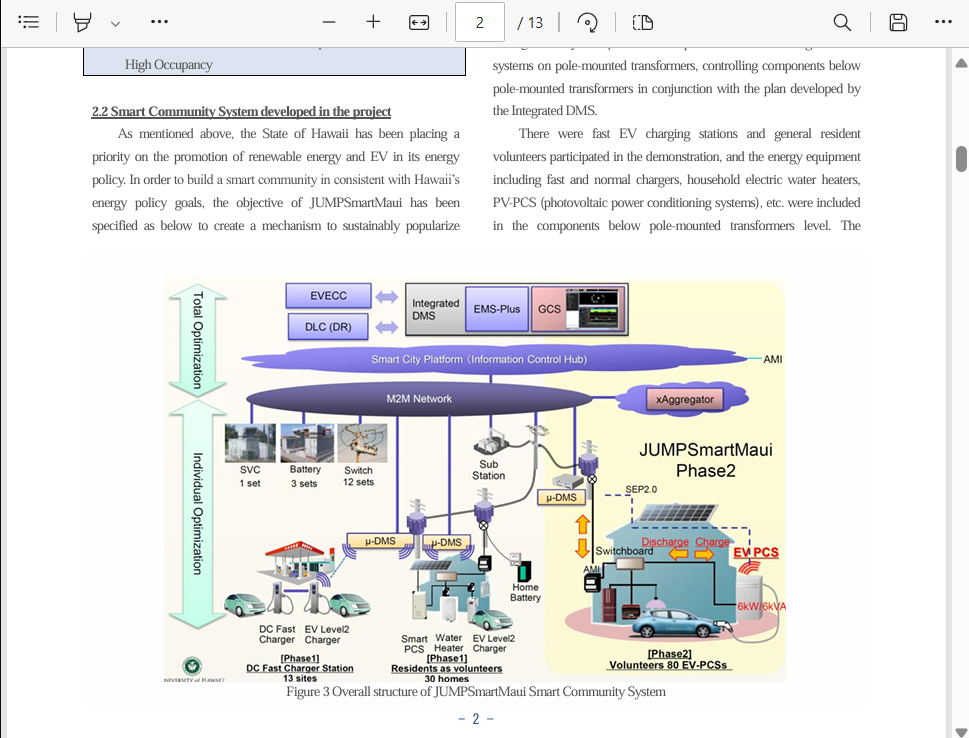Click the scrollbar down arrow

[961, 732]
